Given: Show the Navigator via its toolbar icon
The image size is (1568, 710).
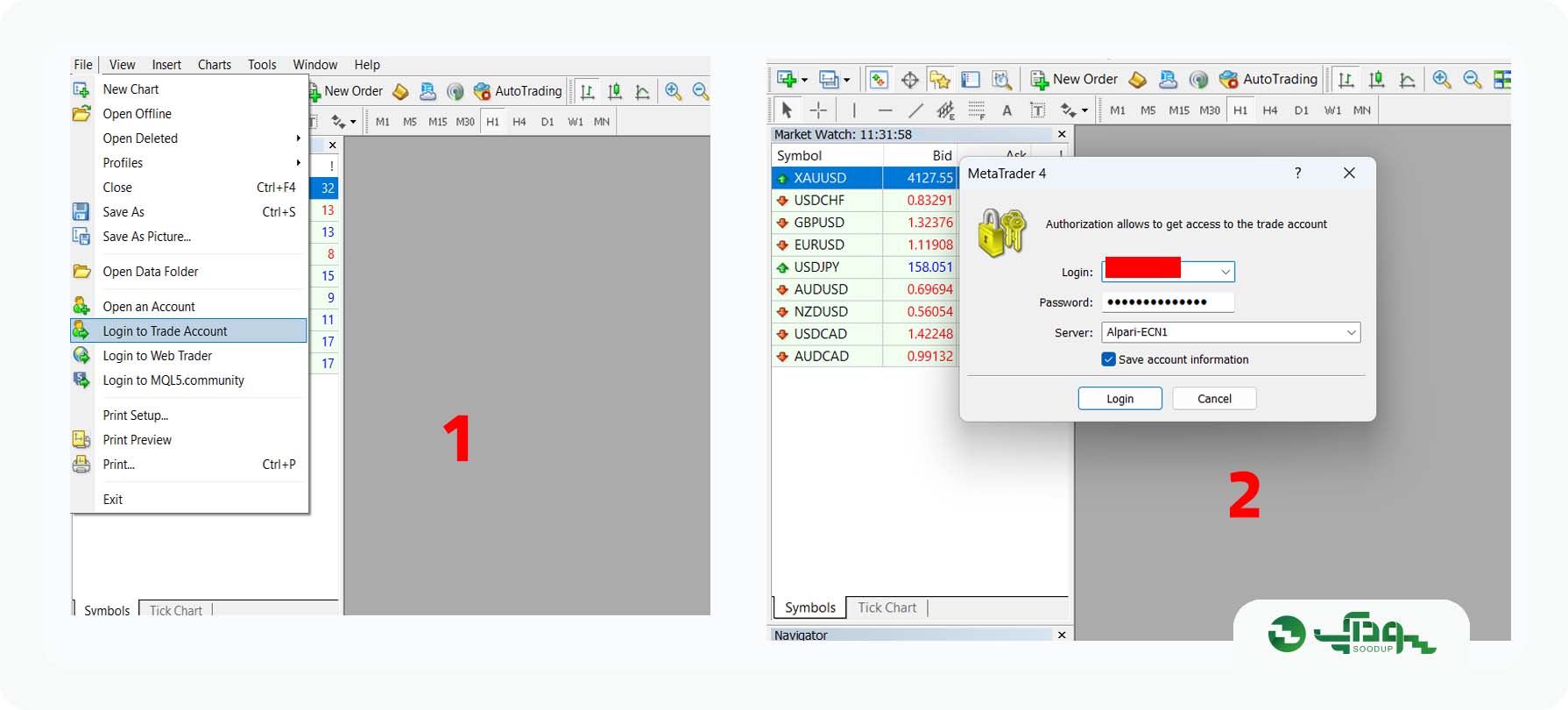Looking at the screenshot, I should (940, 80).
